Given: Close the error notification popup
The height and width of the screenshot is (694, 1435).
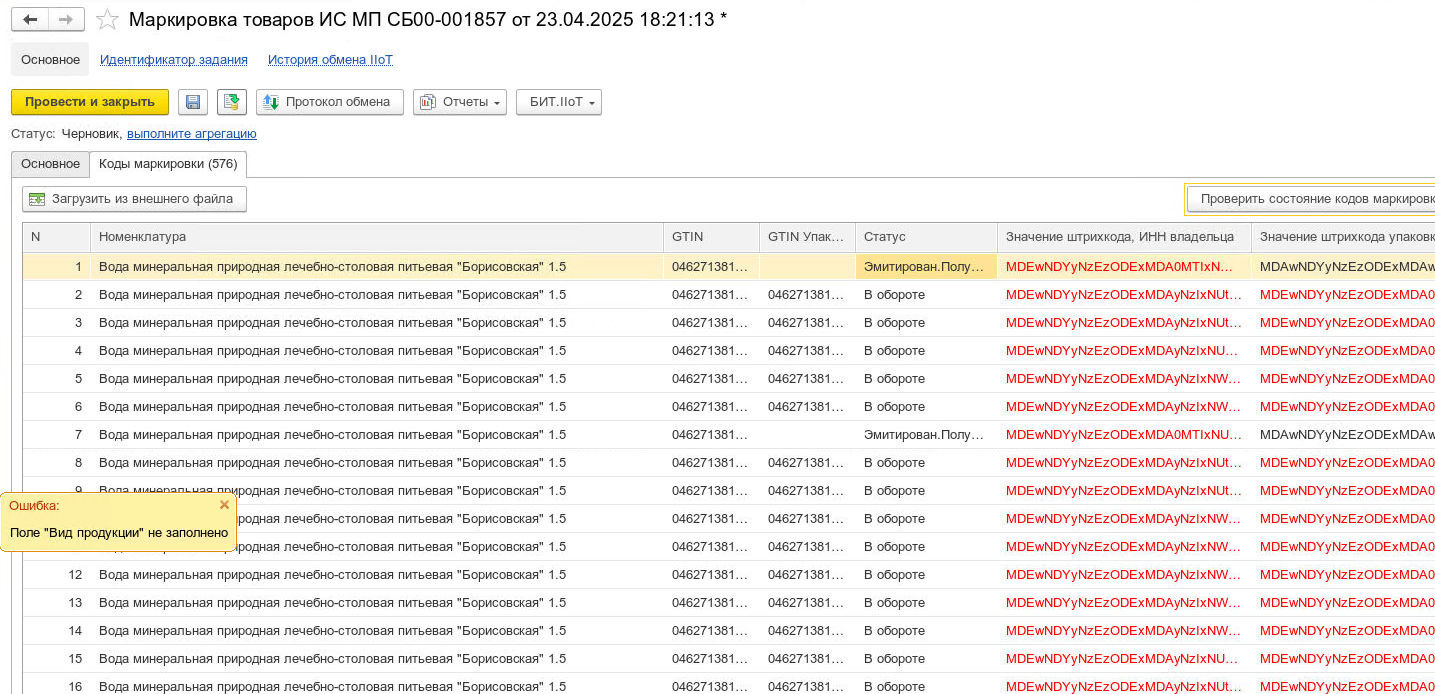Looking at the screenshot, I should (224, 505).
